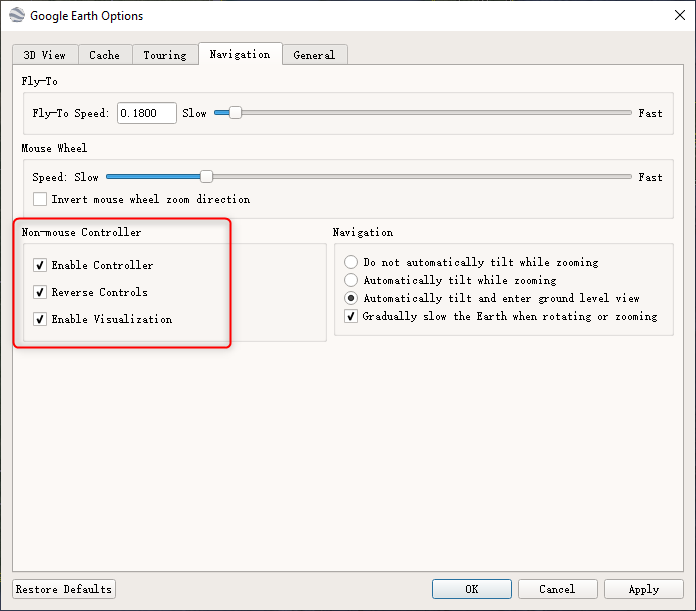Viewport: 696px width, 611px height.
Task: Open the Cache tab
Action: pos(105,55)
